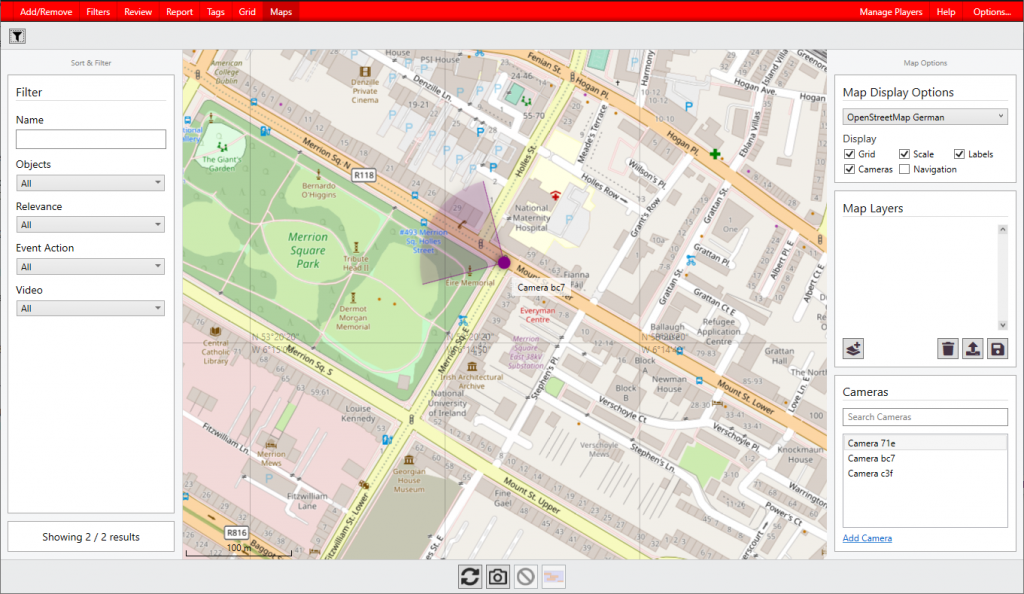Click the R816 road shield on the map
The image size is (1024, 594).
(236, 533)
